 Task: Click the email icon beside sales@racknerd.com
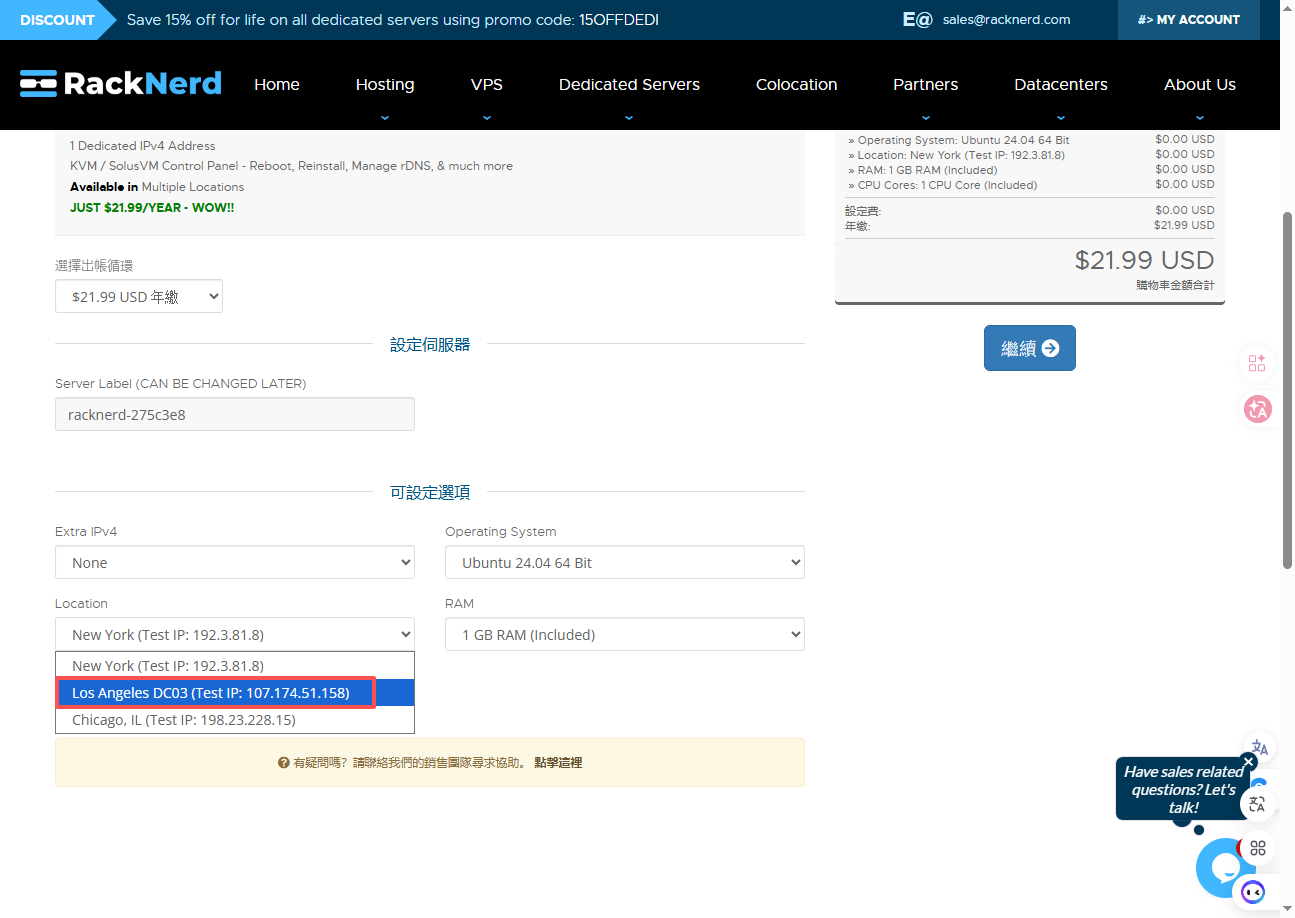coord(917,19)
